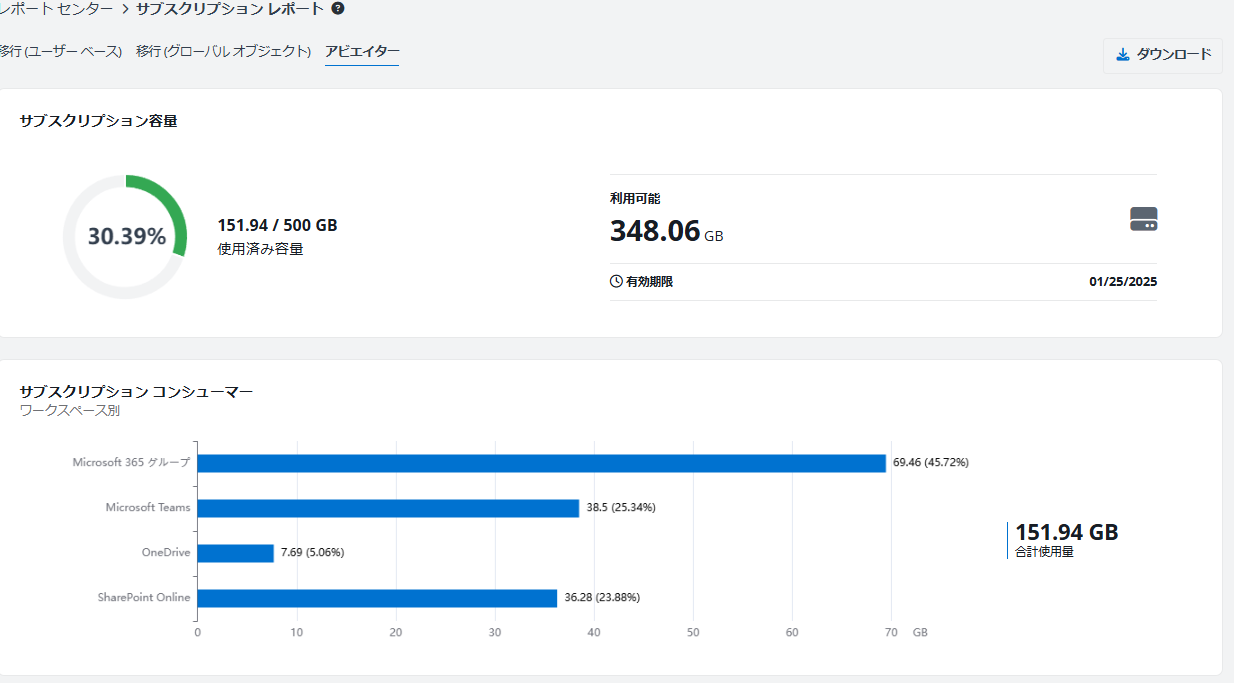This screenshot has width=1234, height=683.
Task: Click the Microsoft Teams axis label
Action: 148,508
